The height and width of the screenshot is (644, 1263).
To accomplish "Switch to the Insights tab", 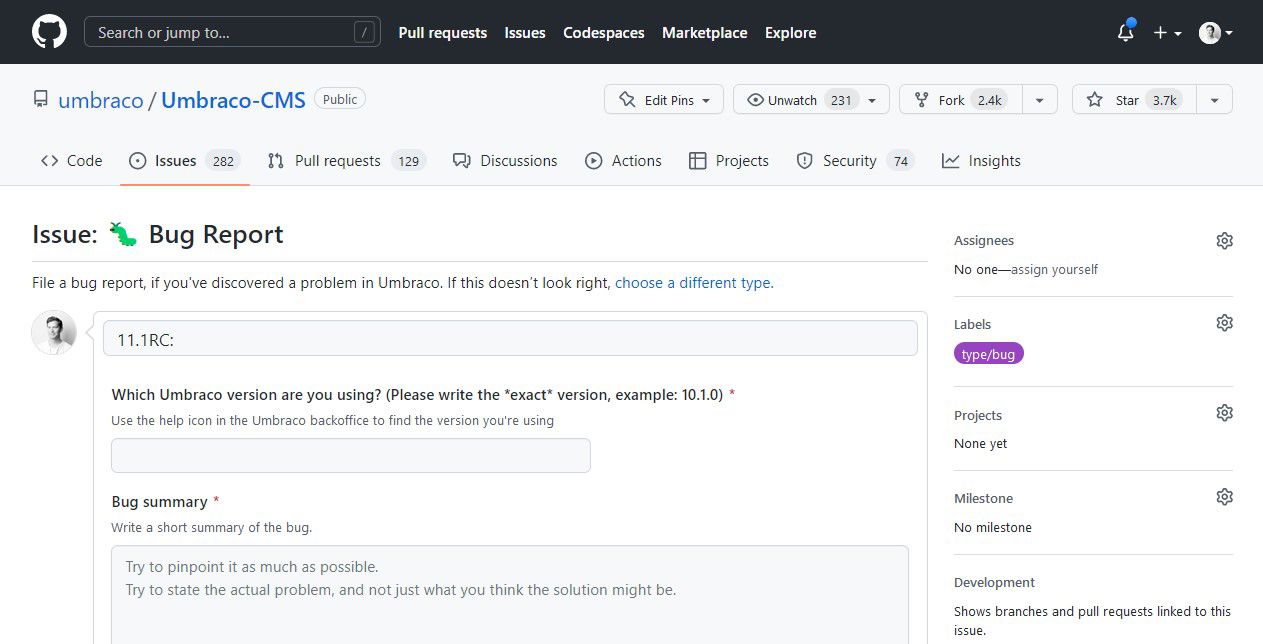I will (x=981, y=161).
